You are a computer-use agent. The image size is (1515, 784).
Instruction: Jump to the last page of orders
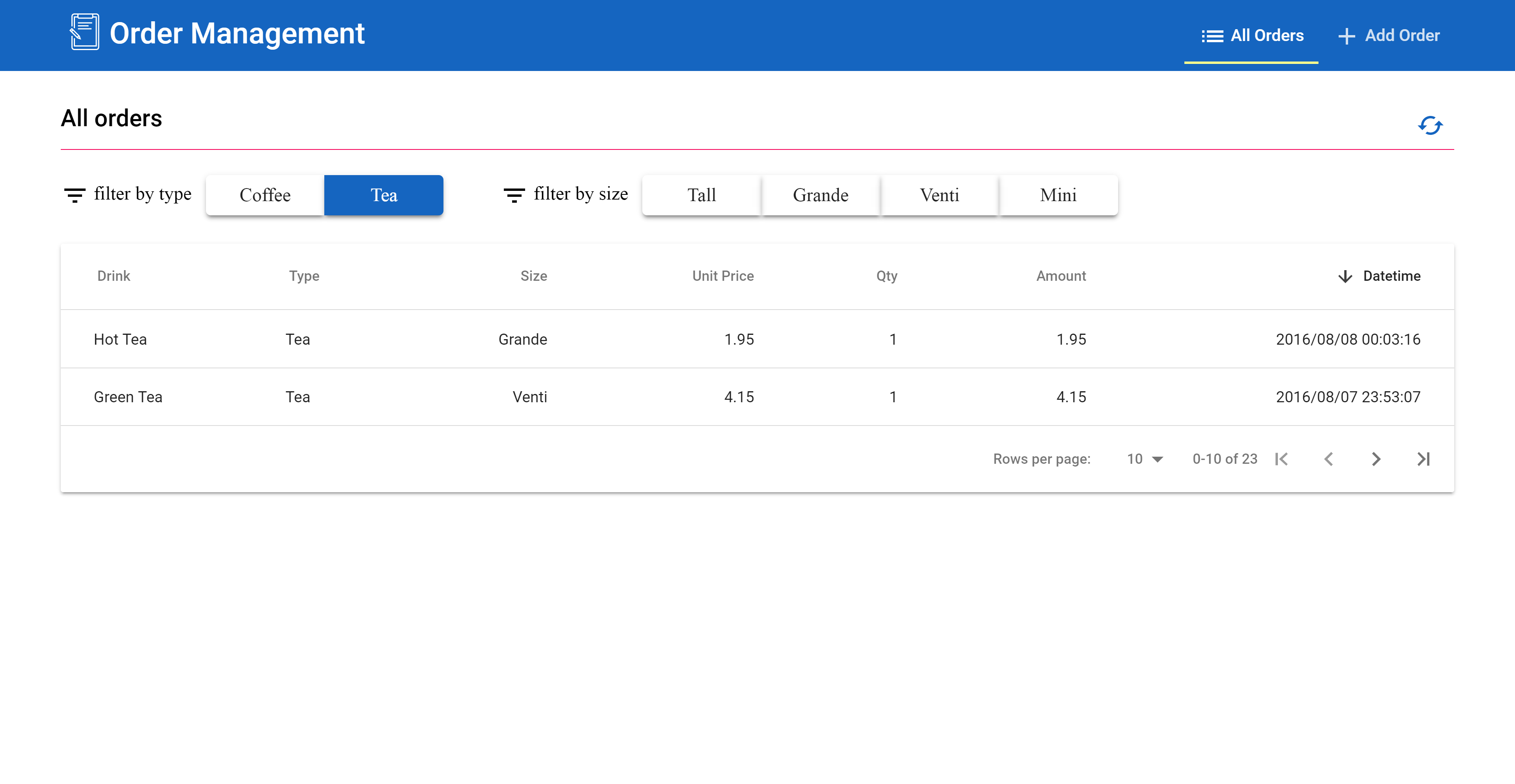coord(1423,459)
